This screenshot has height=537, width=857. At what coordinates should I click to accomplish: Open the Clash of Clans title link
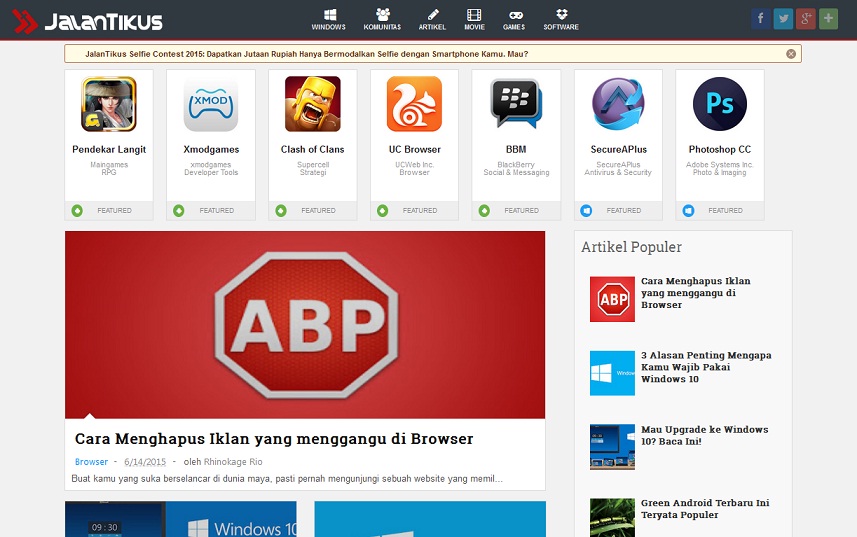(313, 150)
